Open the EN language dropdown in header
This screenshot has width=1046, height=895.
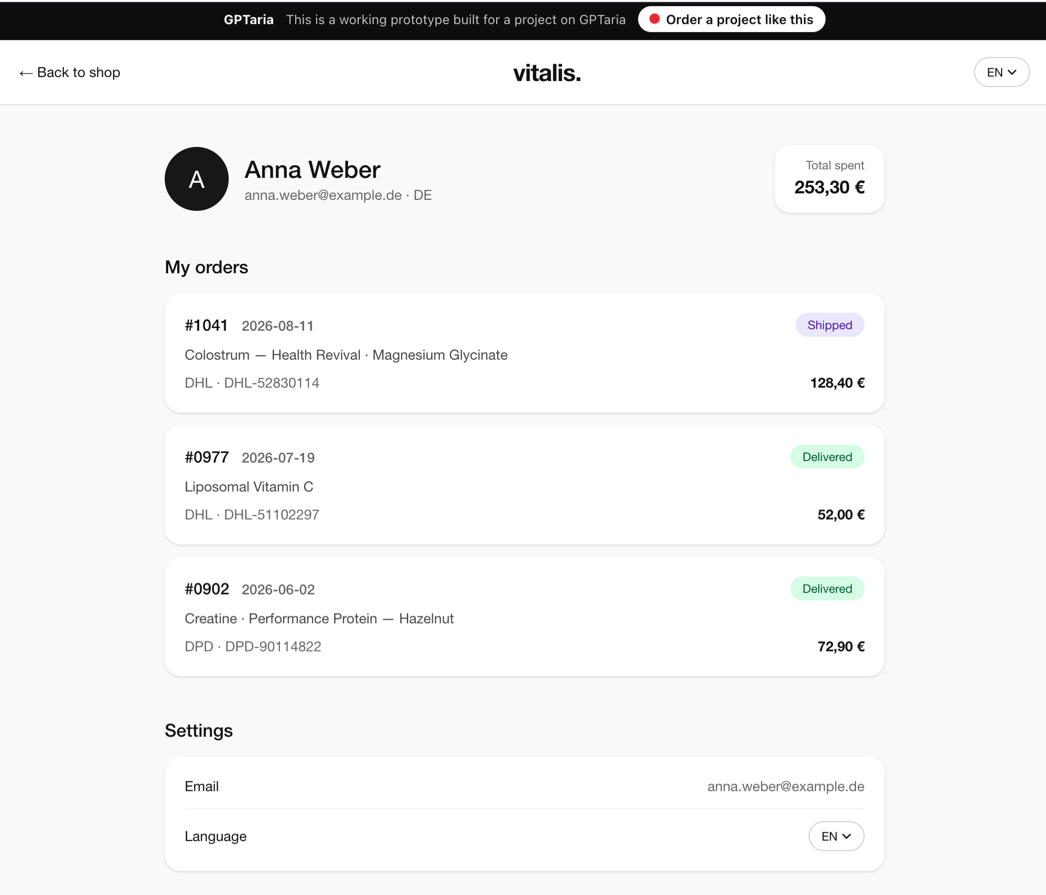click(1001, 72)
